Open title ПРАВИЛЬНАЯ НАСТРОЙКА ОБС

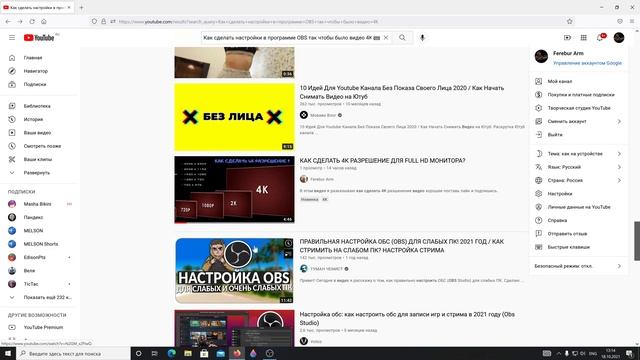click(x=402, y=246)
